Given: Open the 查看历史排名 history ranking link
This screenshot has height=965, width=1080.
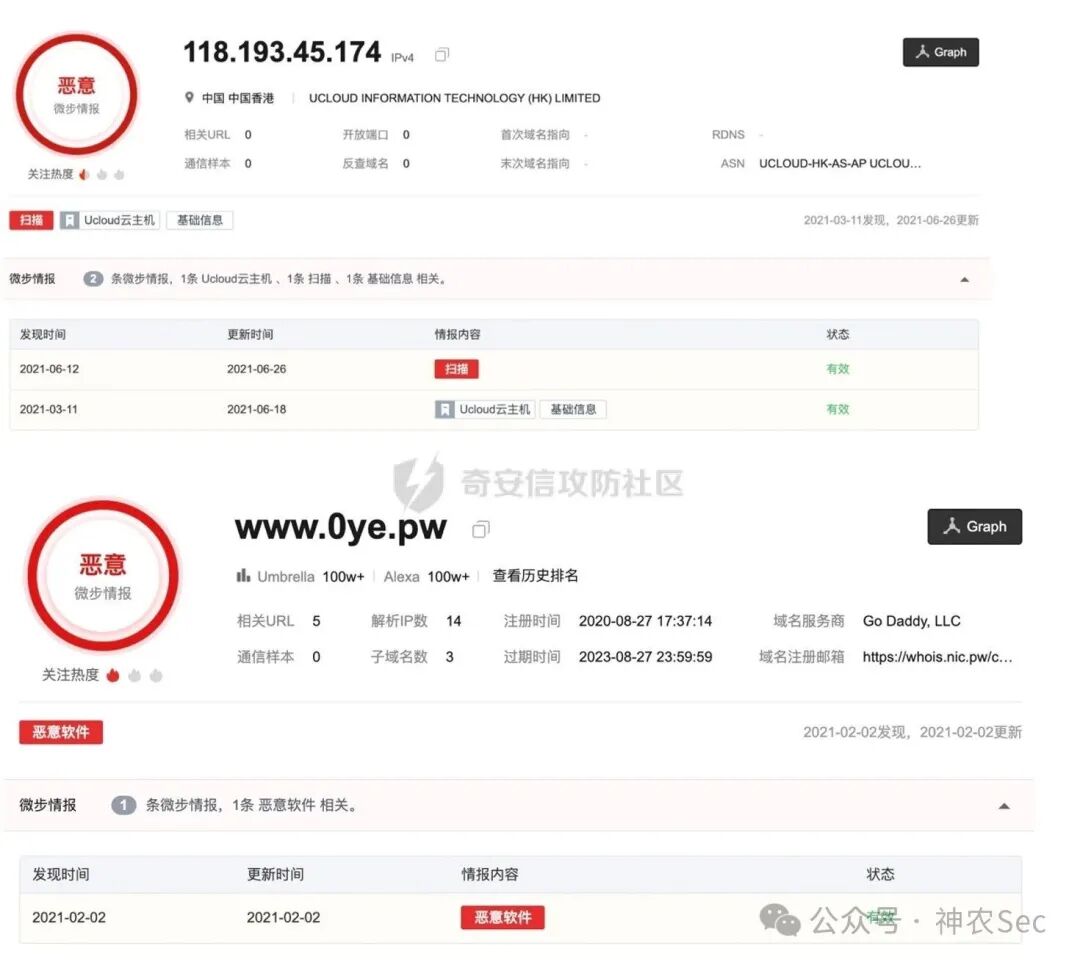Looking at the screenshot, I should point(535,576).
